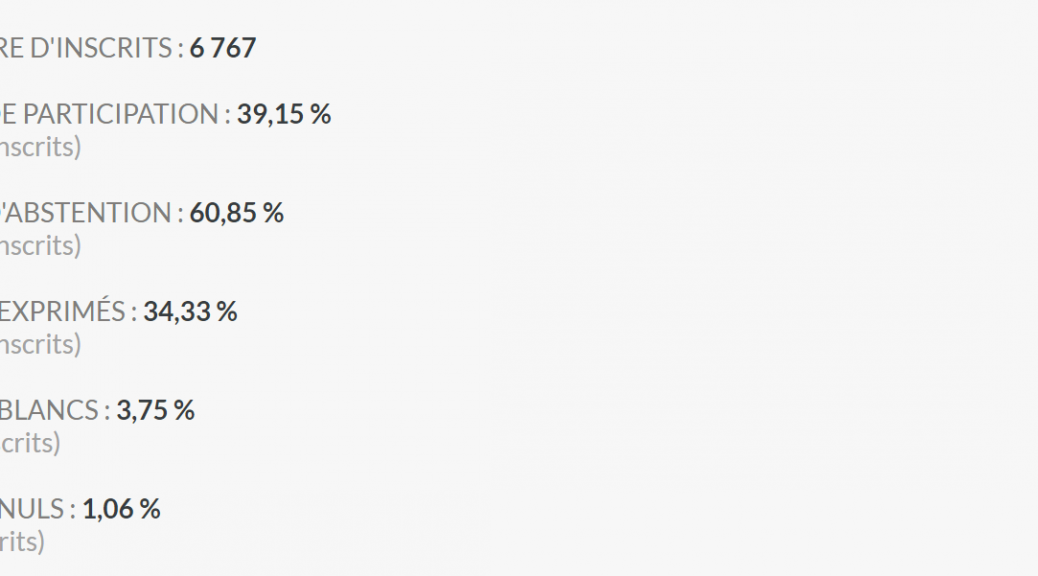Viewport: 1038px width, 576px height.
Task: Click the percent sign after 34,33
Action: pos(226,312)
